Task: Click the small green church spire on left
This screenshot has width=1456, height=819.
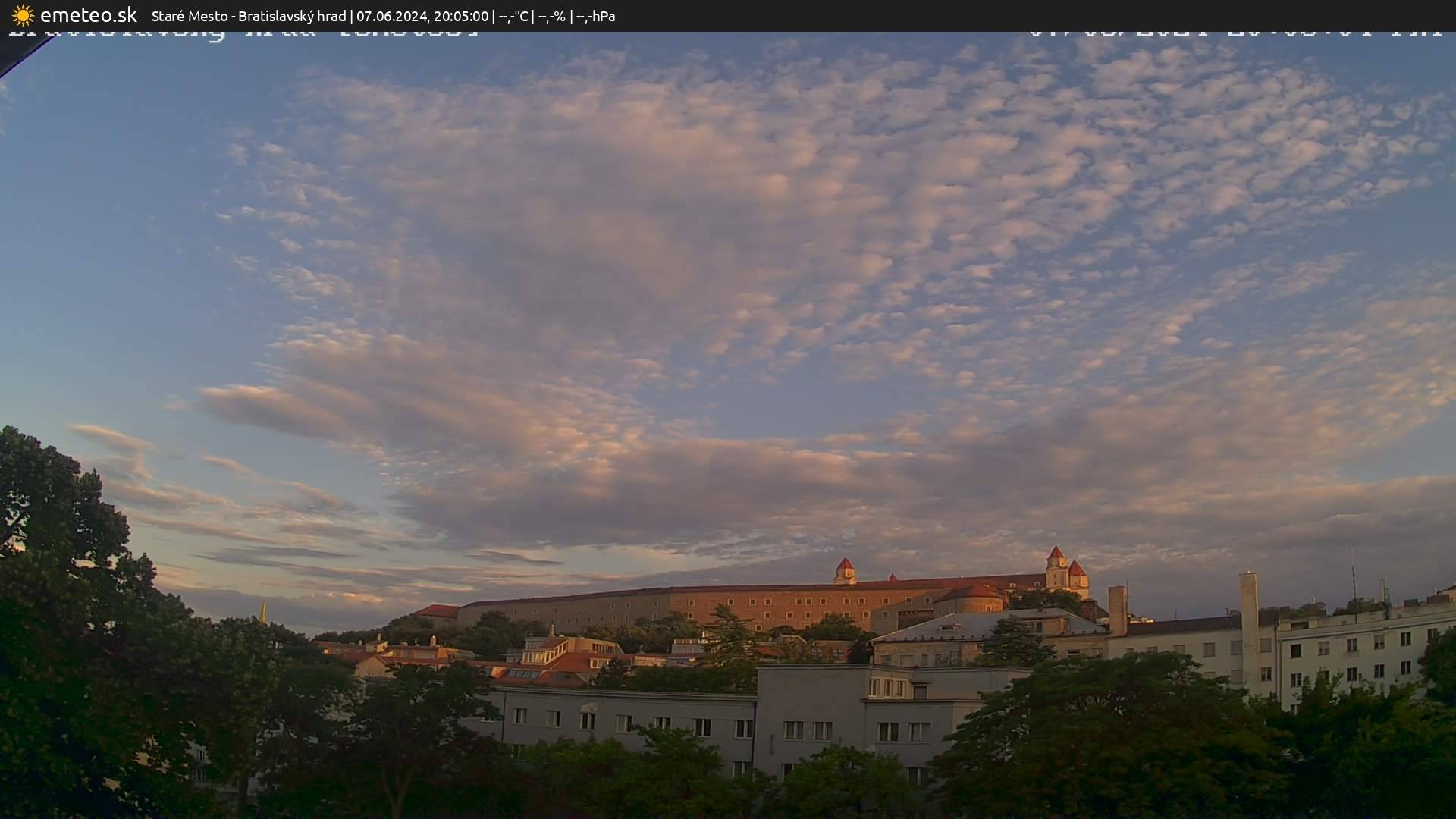Action: click(263, 611)
